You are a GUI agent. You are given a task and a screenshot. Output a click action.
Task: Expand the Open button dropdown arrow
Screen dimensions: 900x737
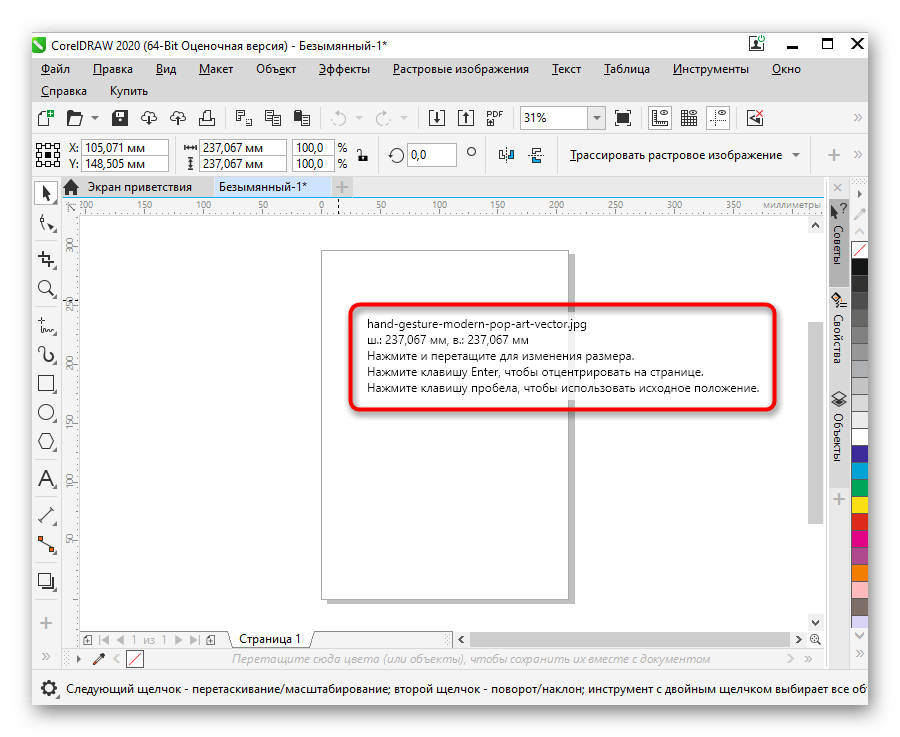(95, 118)
